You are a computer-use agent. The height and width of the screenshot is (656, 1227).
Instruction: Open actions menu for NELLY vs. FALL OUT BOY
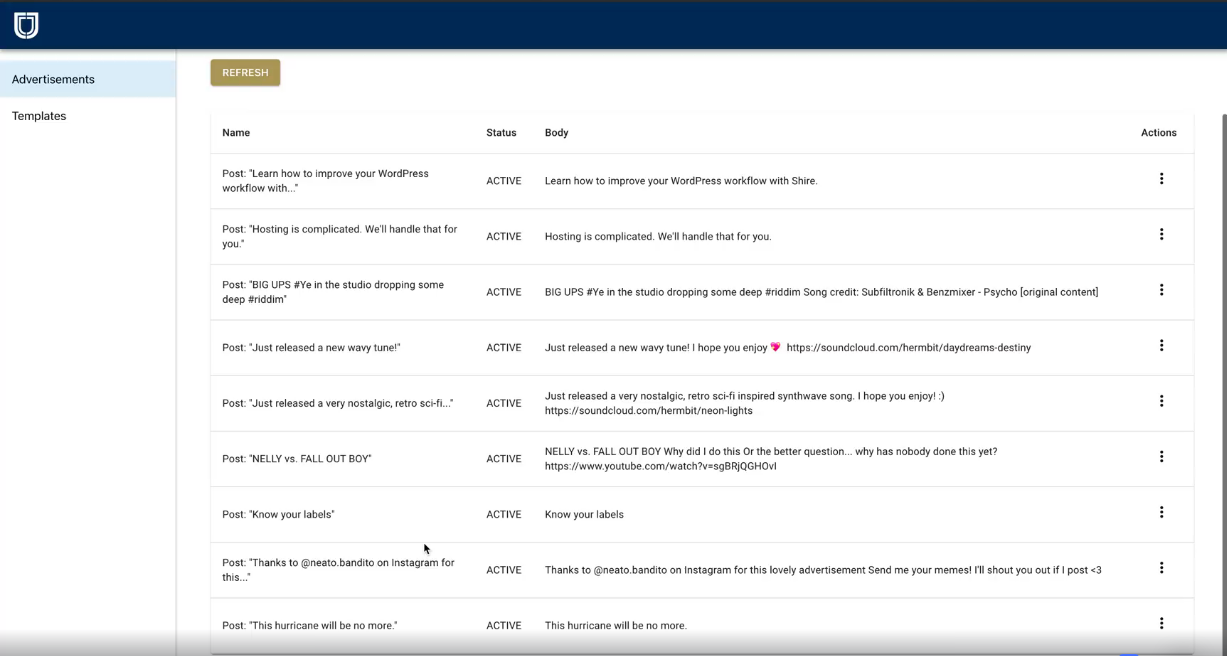click(1161, 457)
